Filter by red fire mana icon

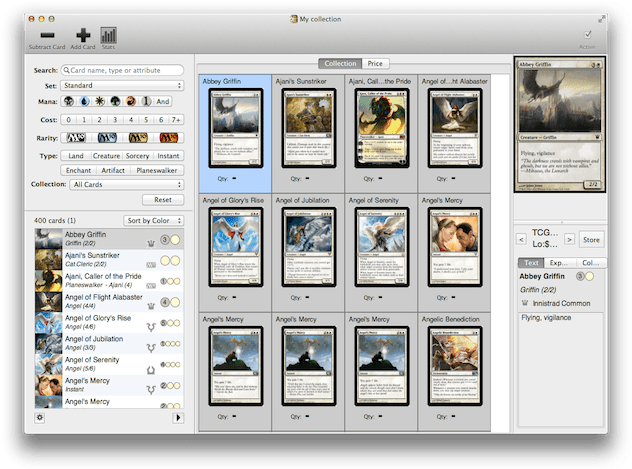coord(131,101)
